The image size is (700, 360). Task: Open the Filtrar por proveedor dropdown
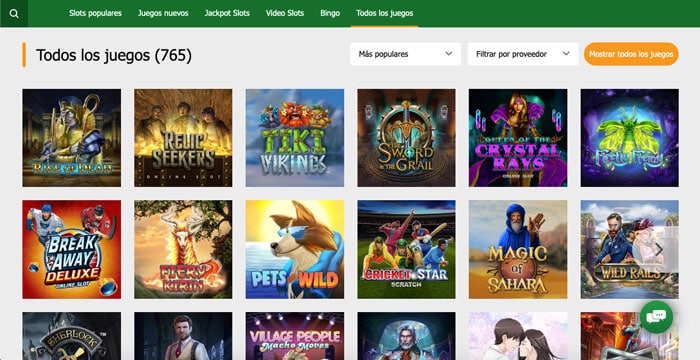coord(523,54)
